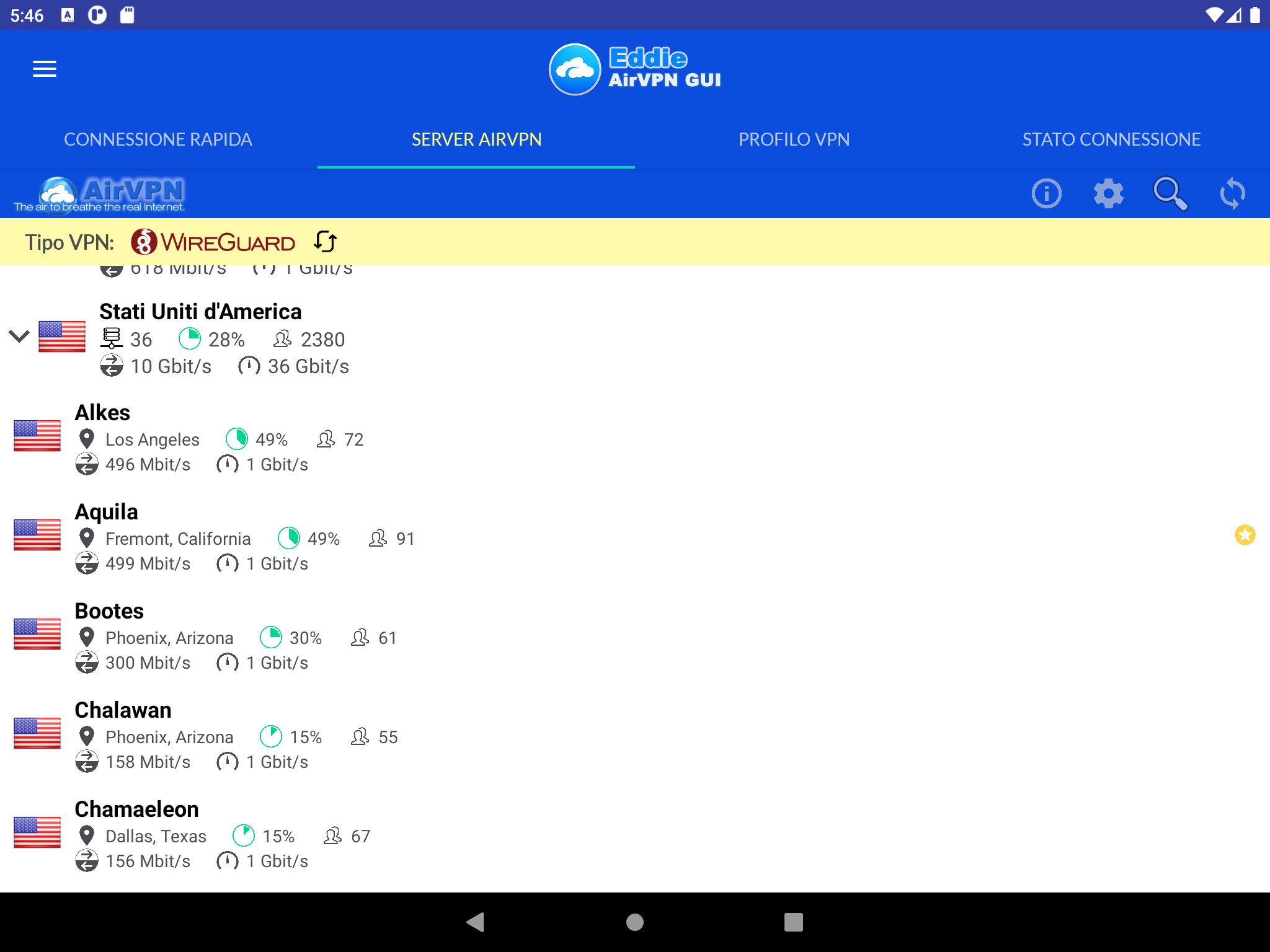1270x952 pixels.
Task: Tap the Stati Uniti d'America flag
Action: 62,337
